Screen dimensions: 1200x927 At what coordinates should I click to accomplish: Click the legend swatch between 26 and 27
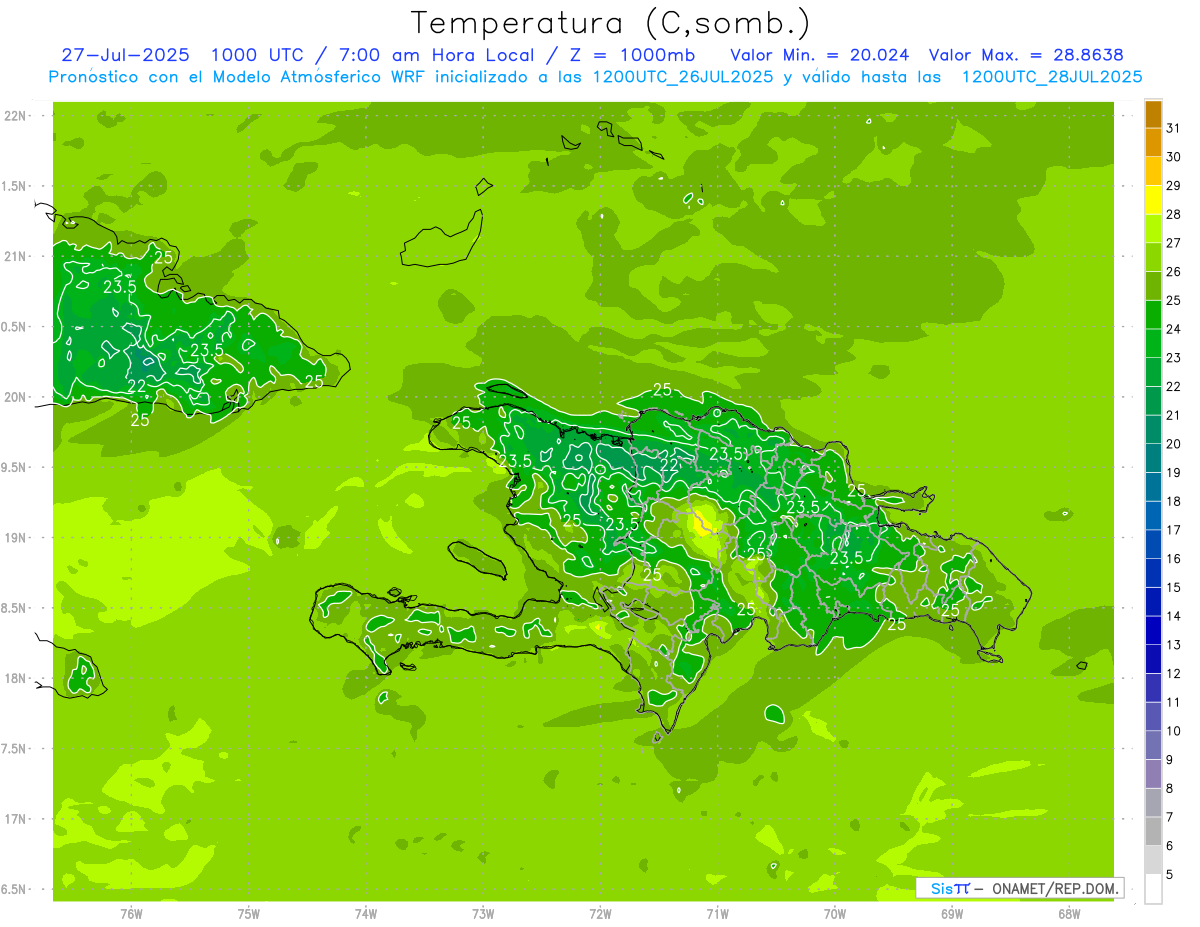(1153, 258)
